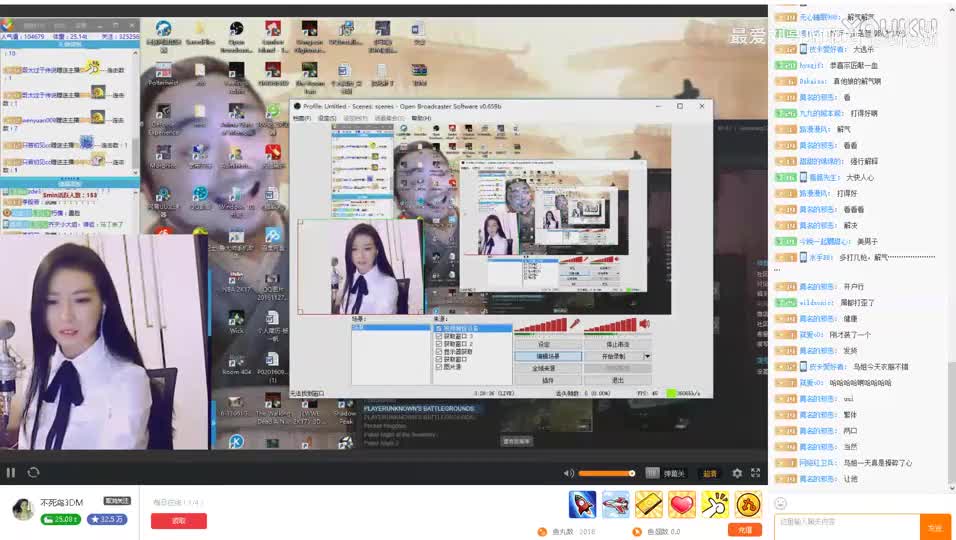
Task: Click chat message 打得好啊
Action: coord(864,113)
